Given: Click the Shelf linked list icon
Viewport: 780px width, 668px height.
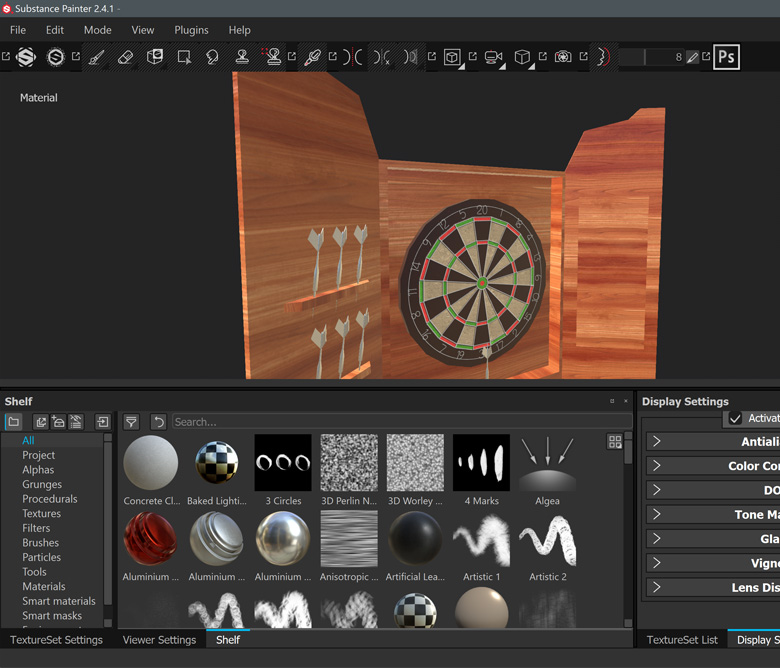Looking at the screenshot, I should pos(76,422).
